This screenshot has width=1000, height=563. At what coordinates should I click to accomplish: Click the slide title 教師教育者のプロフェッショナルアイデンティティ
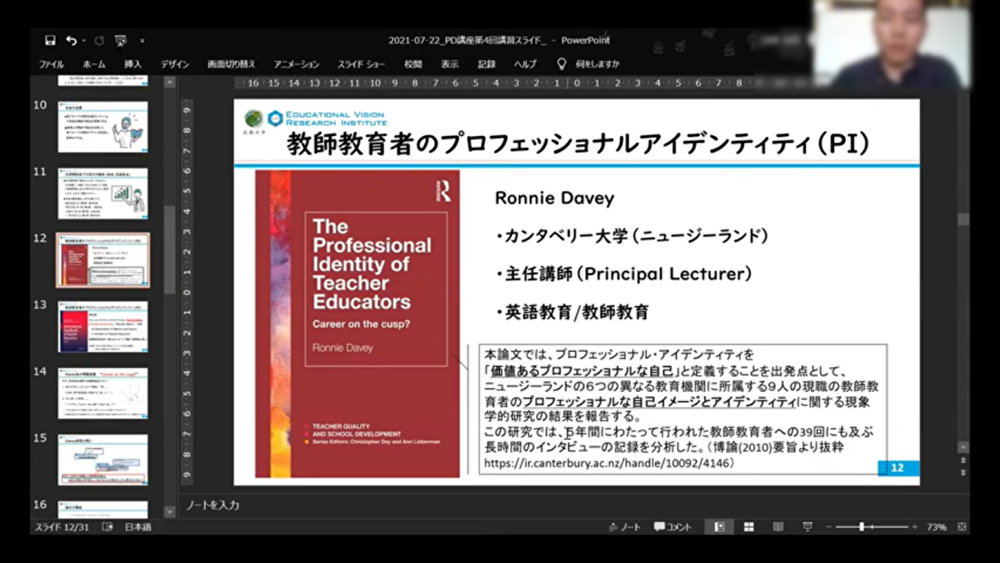tap(578, 144)
